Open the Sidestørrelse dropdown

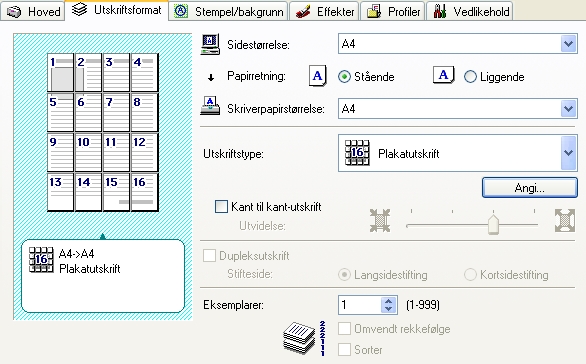point(568,44)
